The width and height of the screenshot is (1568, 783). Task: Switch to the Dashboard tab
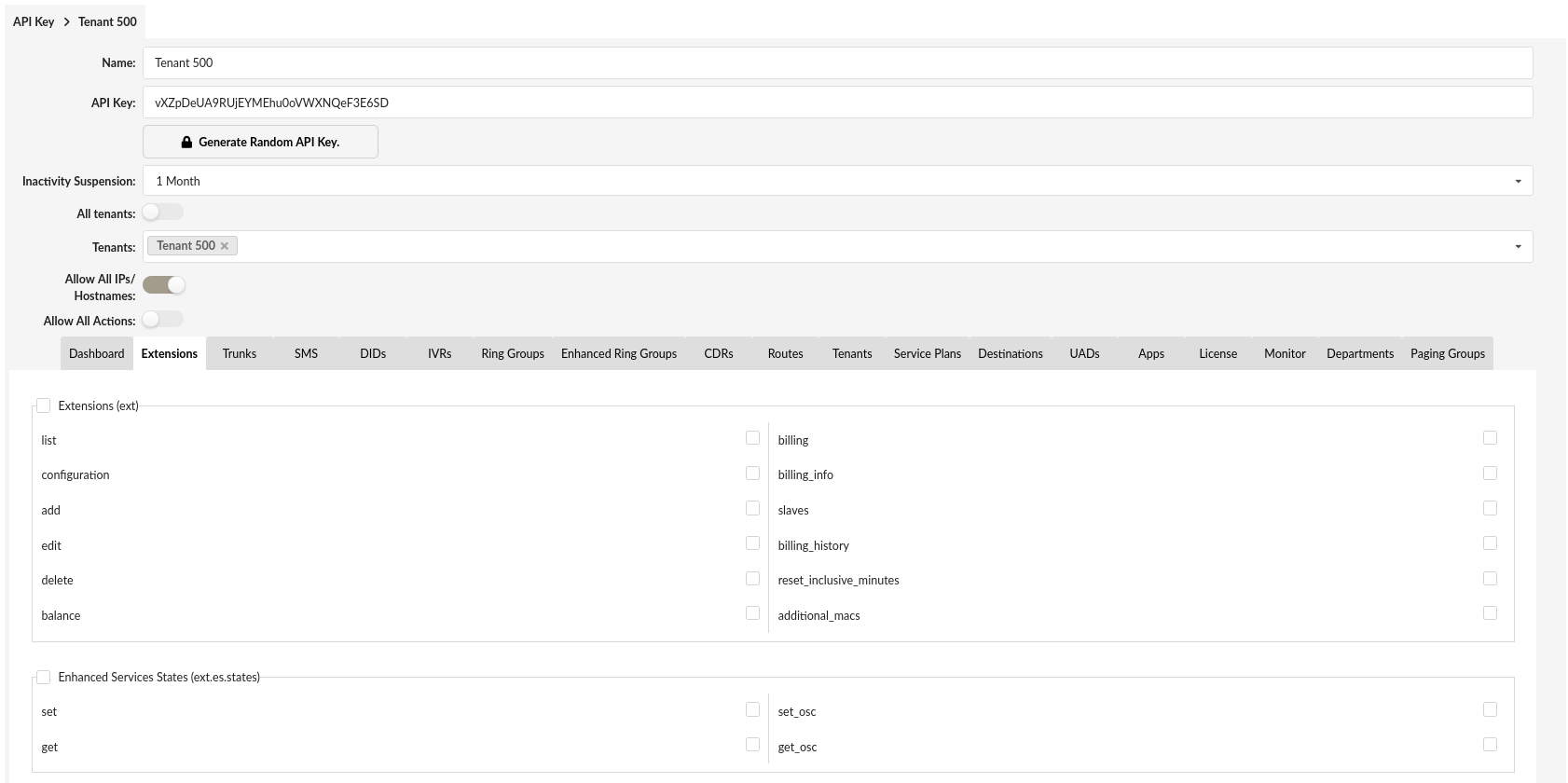coord(96,354)
